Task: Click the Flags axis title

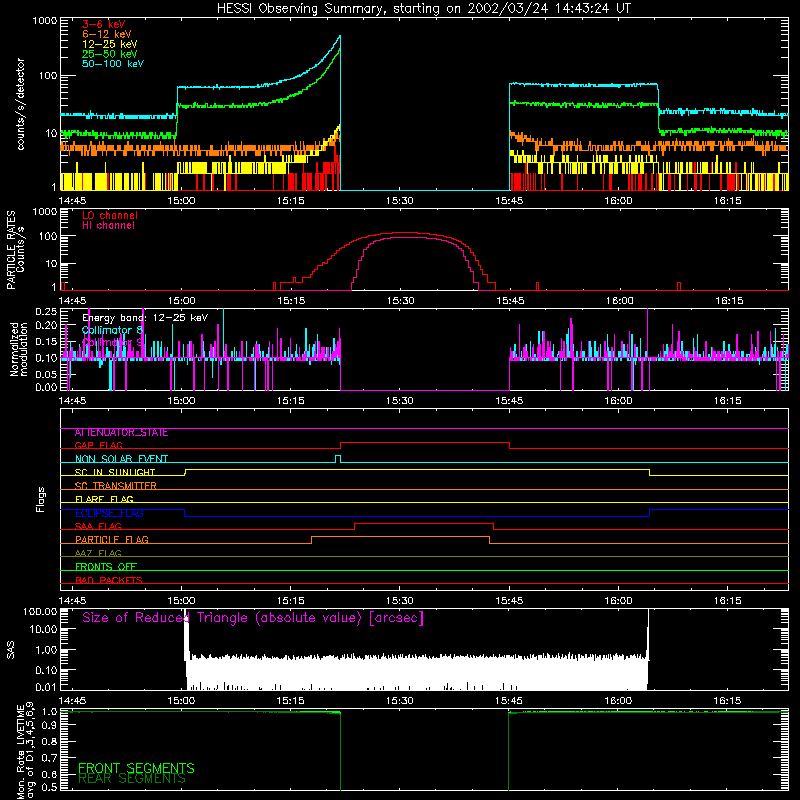Action: 40,499
